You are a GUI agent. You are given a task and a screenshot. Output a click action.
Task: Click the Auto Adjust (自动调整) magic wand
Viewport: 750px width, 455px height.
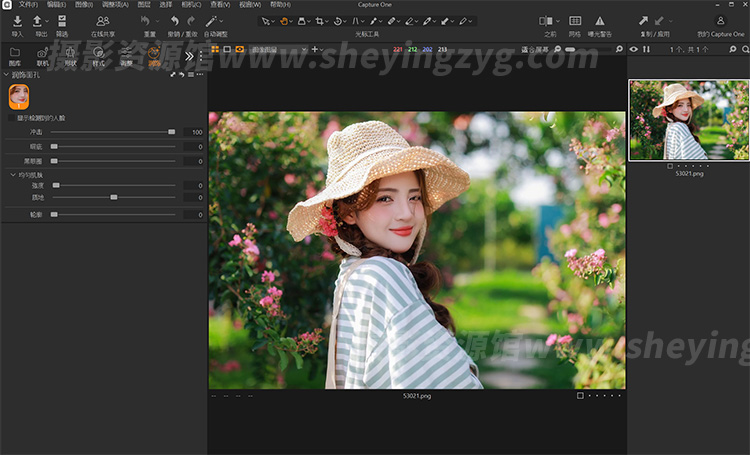pyautogui.click(x=213, y=21)
